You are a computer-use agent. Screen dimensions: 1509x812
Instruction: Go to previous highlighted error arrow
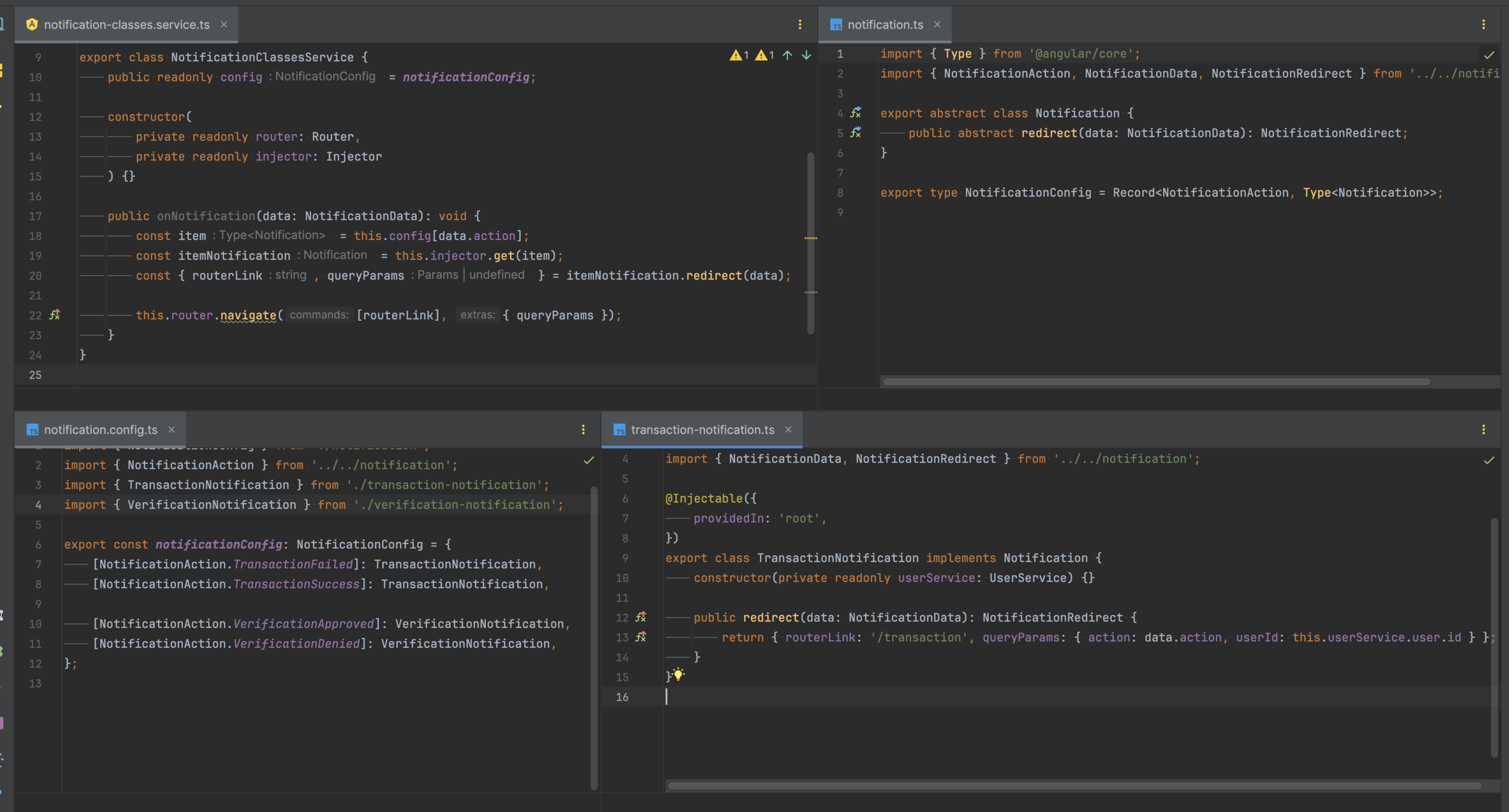[788, 56]
